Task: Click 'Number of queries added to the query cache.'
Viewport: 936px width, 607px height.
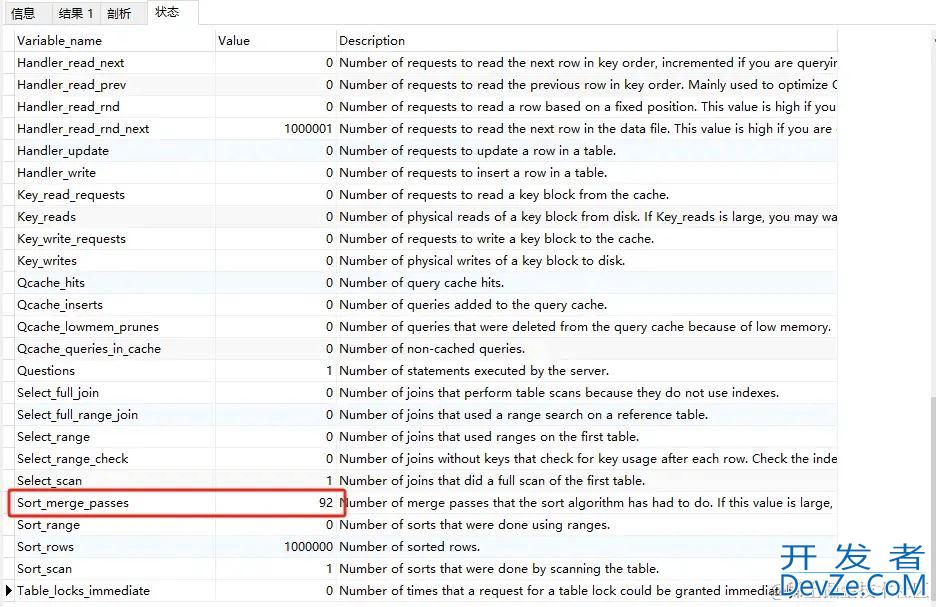Action: click(x=473, y=305)
